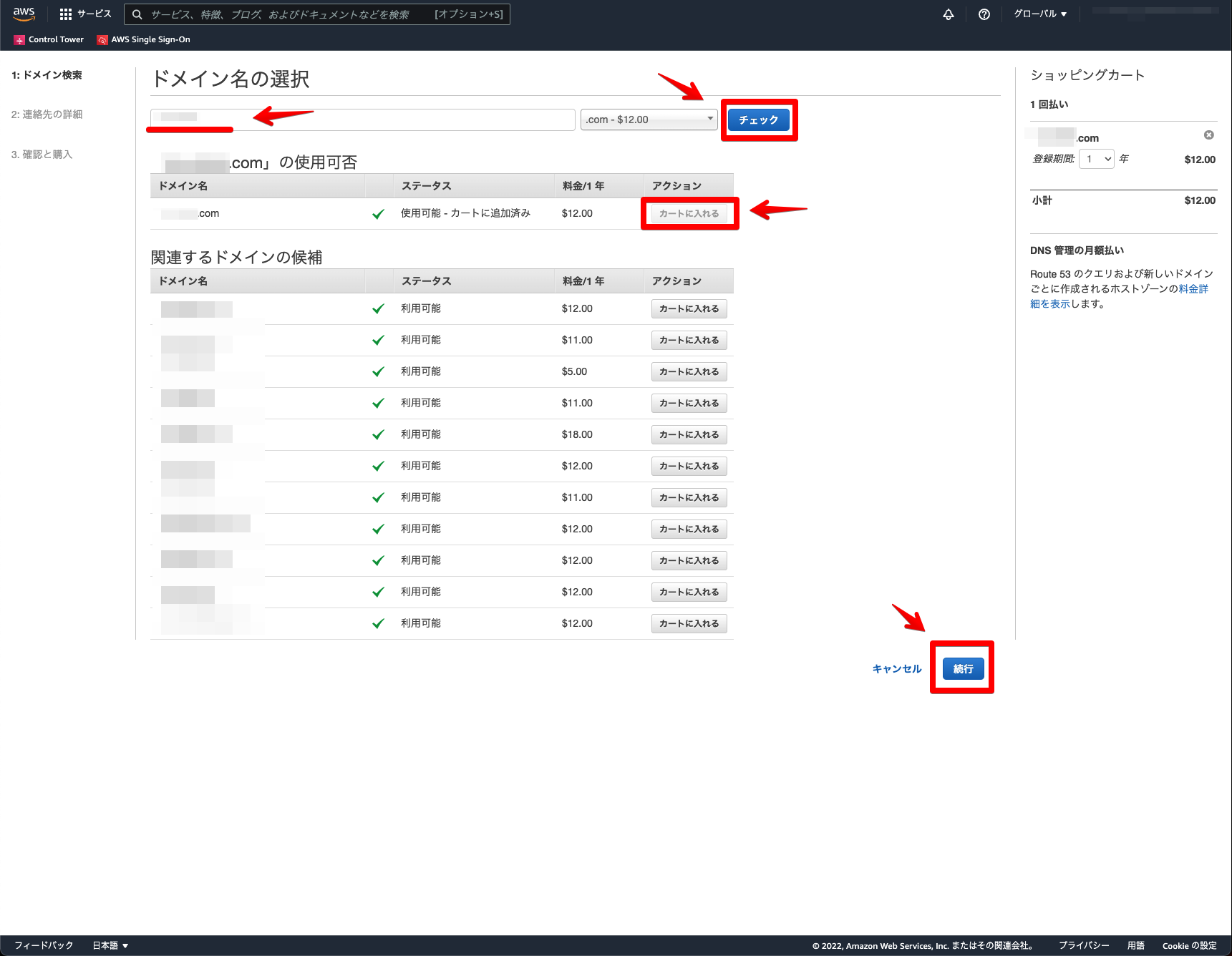Viewport: 1232px width, 956px height.
Task: Click the フィードバック footer link
Action: point(44,945)
